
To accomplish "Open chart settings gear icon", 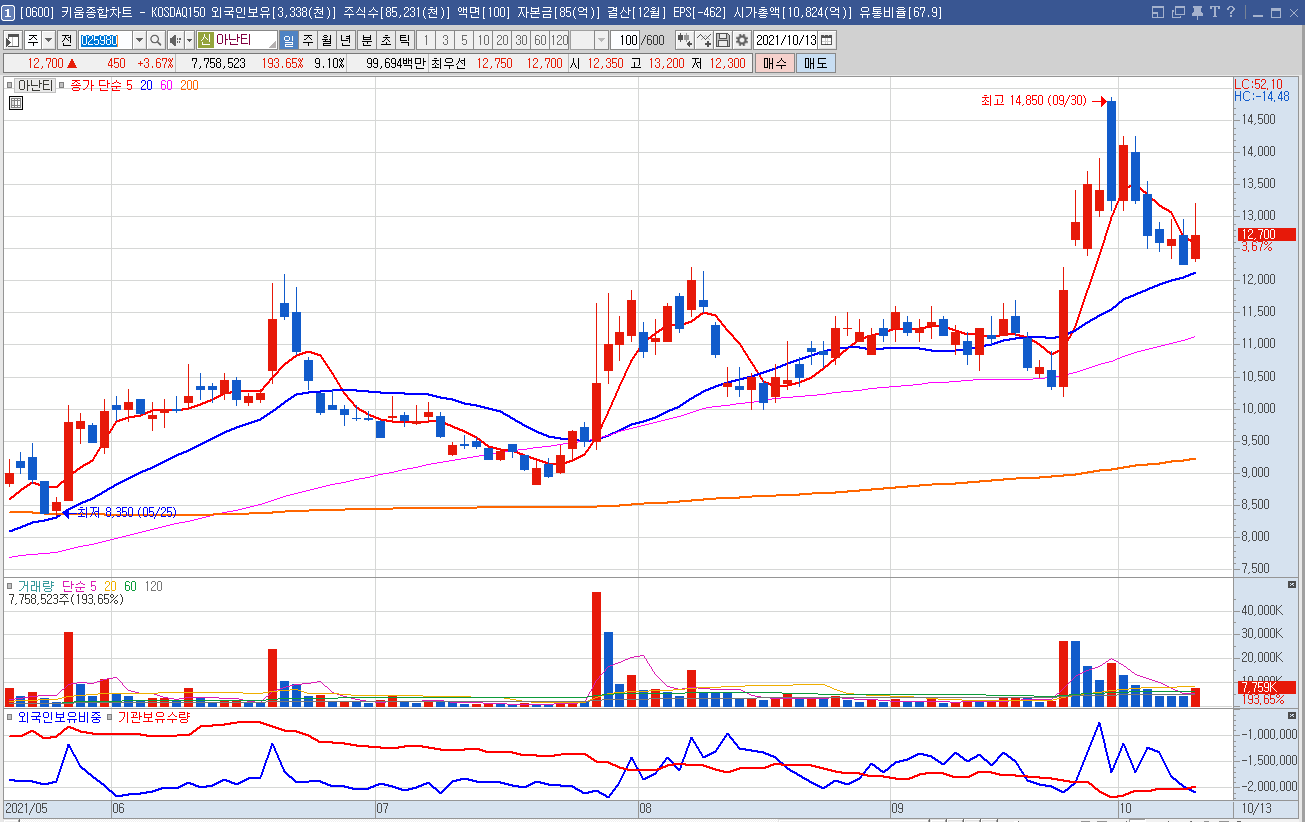I will [x=741, y=40].
